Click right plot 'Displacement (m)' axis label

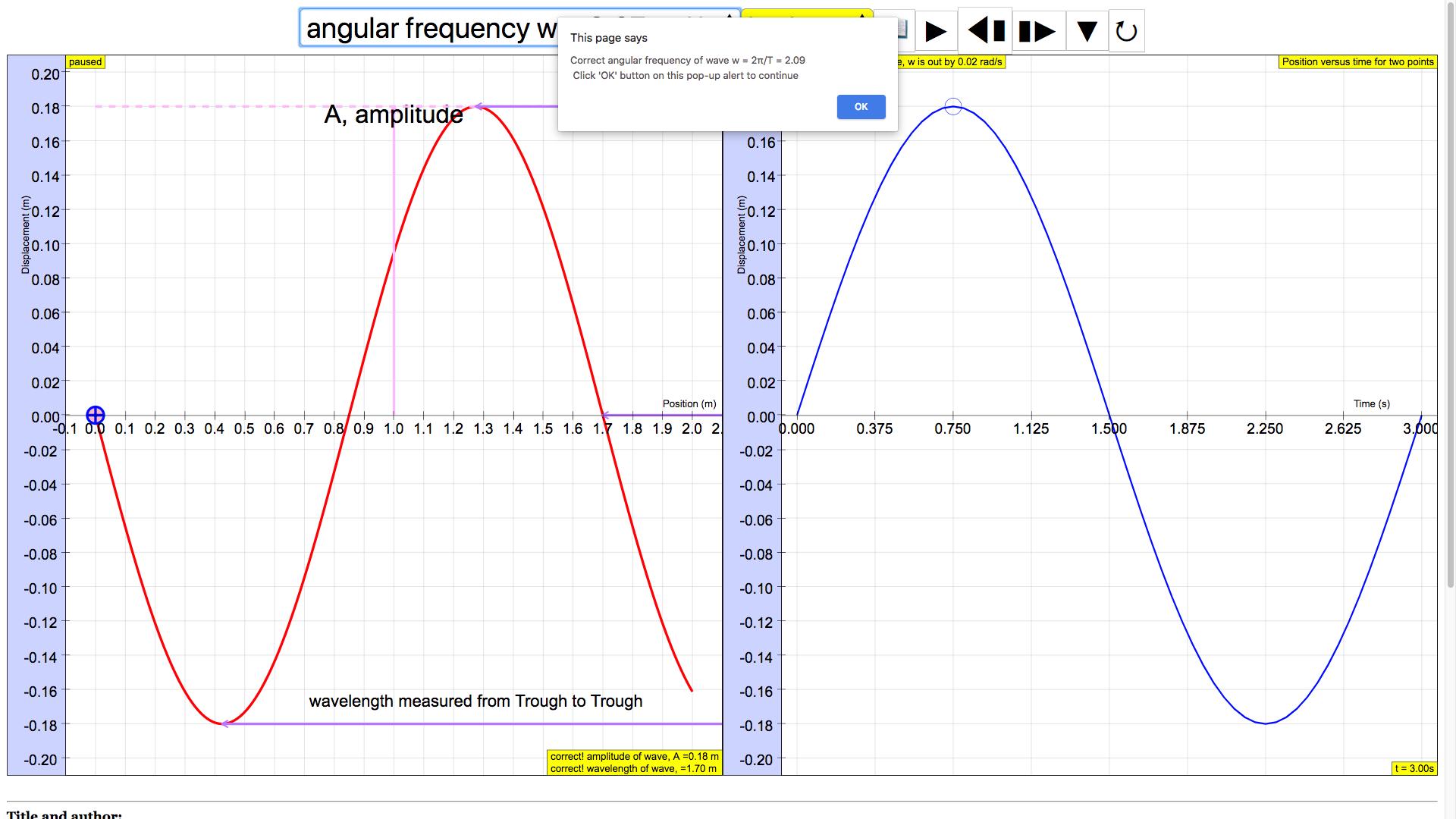tap(742, 235)
